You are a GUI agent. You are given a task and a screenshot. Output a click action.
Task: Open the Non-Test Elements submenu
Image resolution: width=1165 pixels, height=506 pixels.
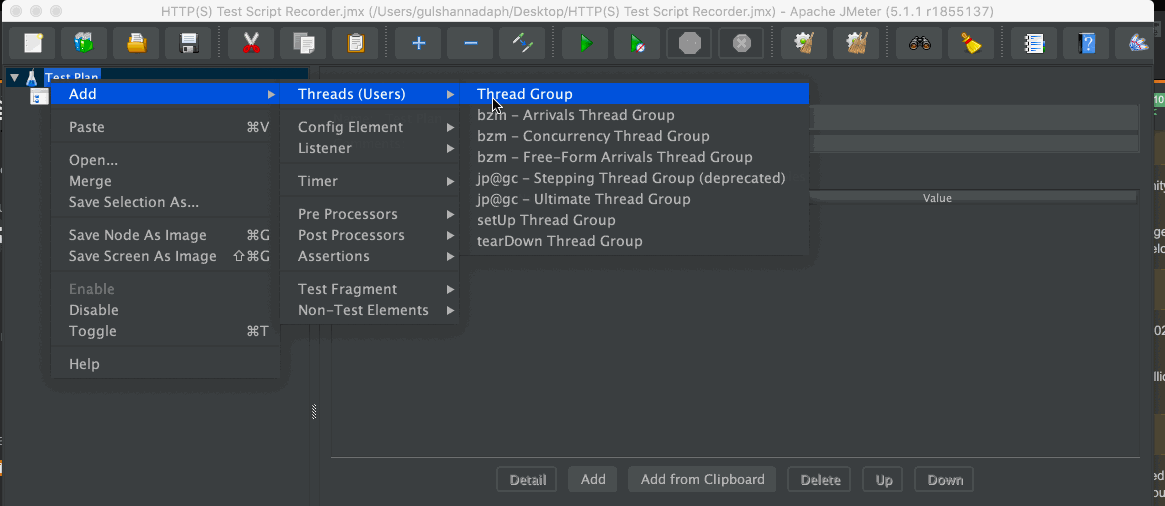(369, 310)
